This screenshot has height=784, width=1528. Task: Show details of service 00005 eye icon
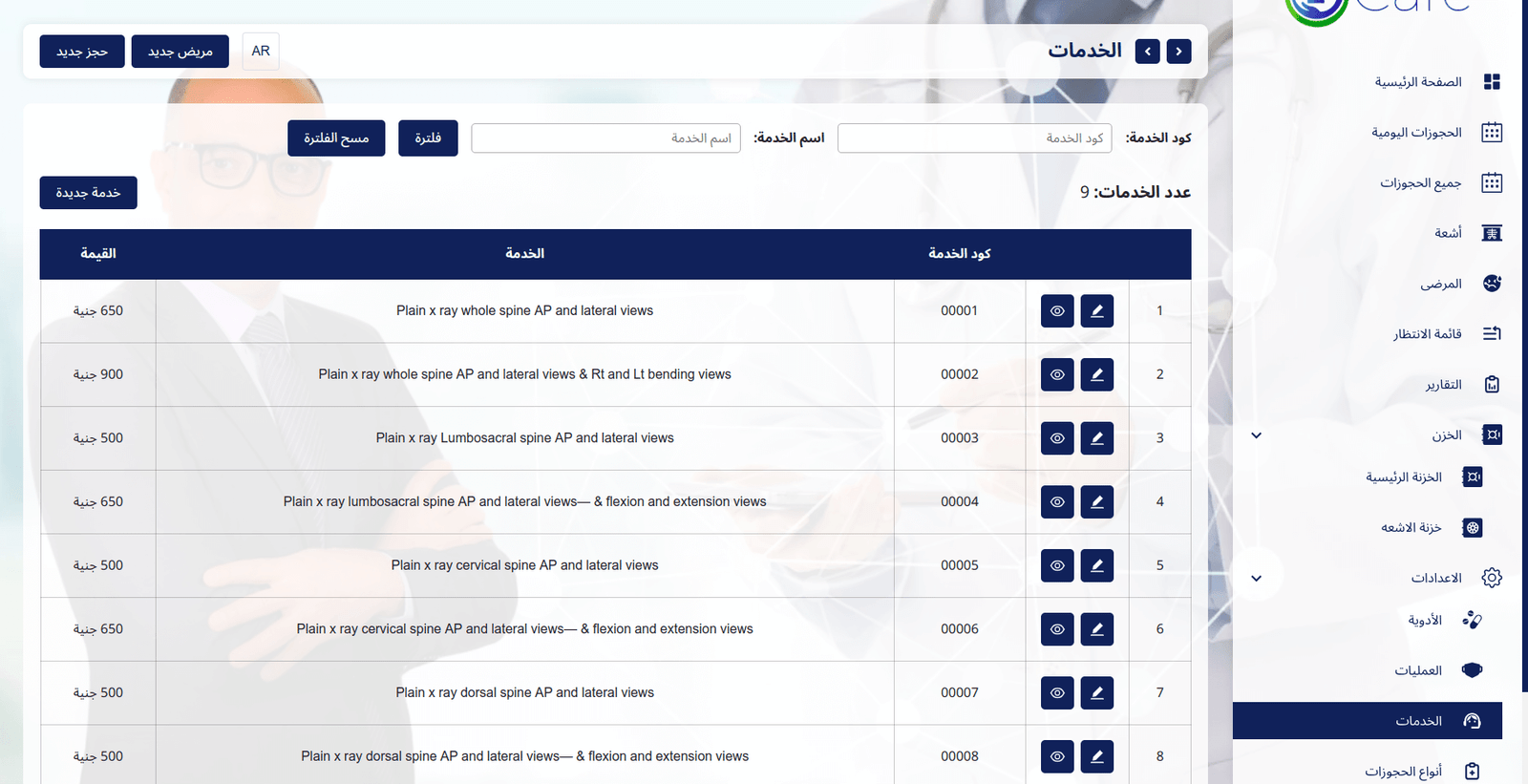pyautogui.click(x=1057, y=566)
